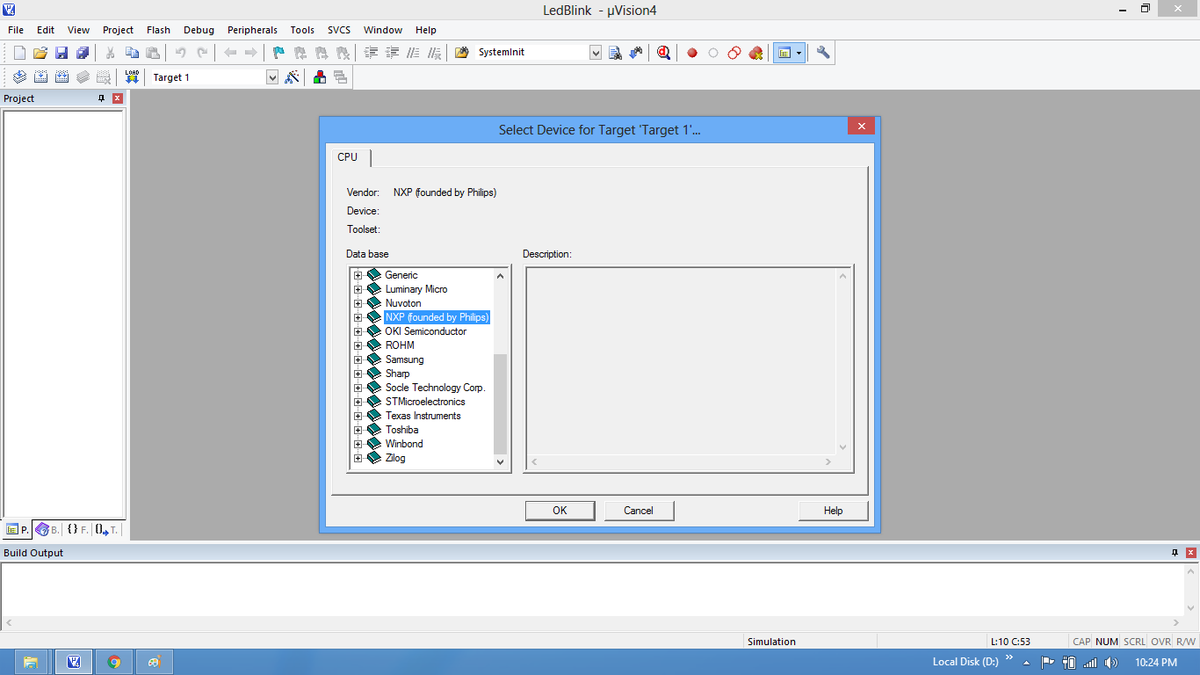The width and height of the screenshot is (1200, 675).
Task: Select ROHM in the vendor list
Action: pos(399,345)
